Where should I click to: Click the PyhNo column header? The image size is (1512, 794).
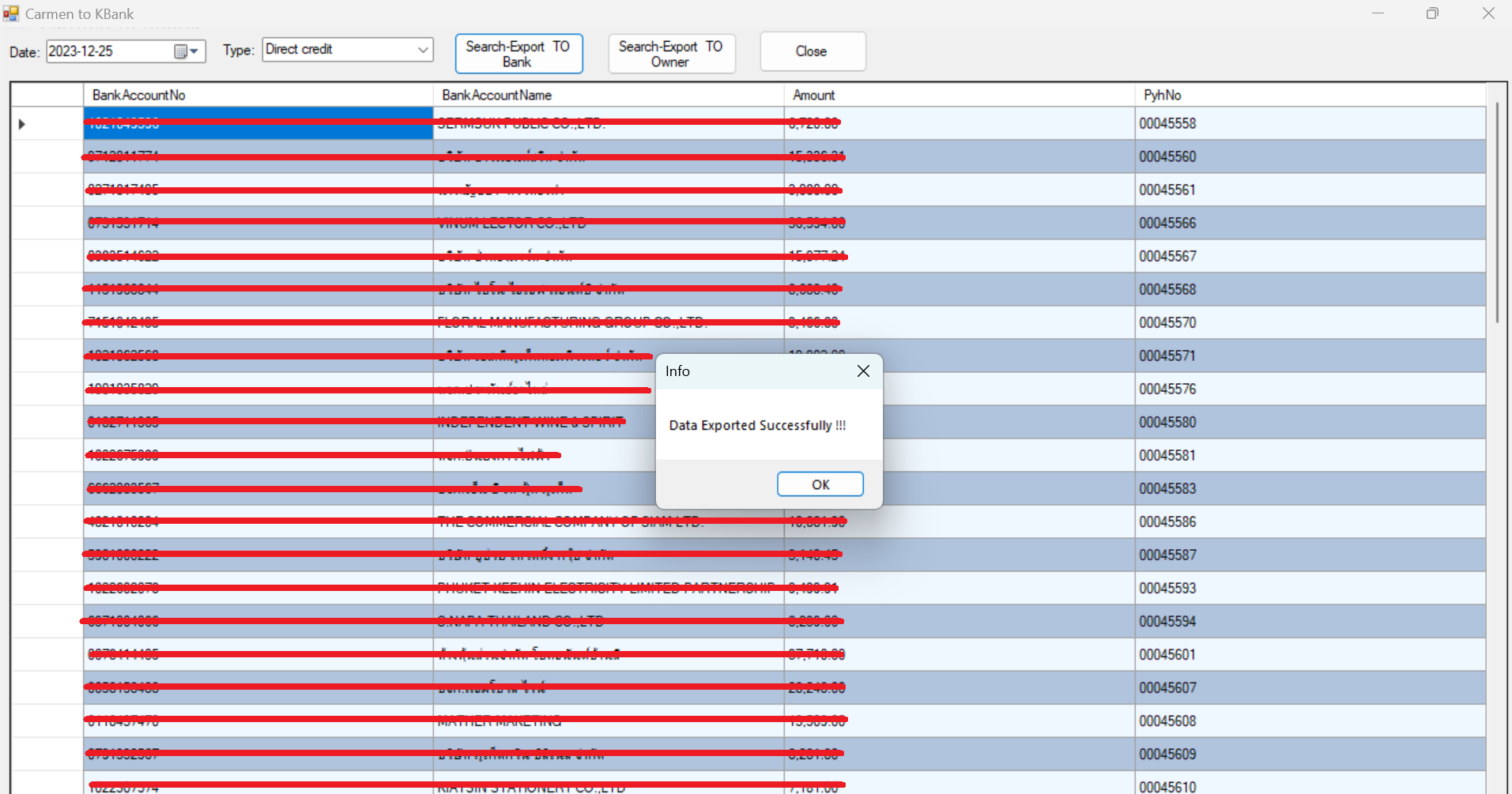(1162, 96)
